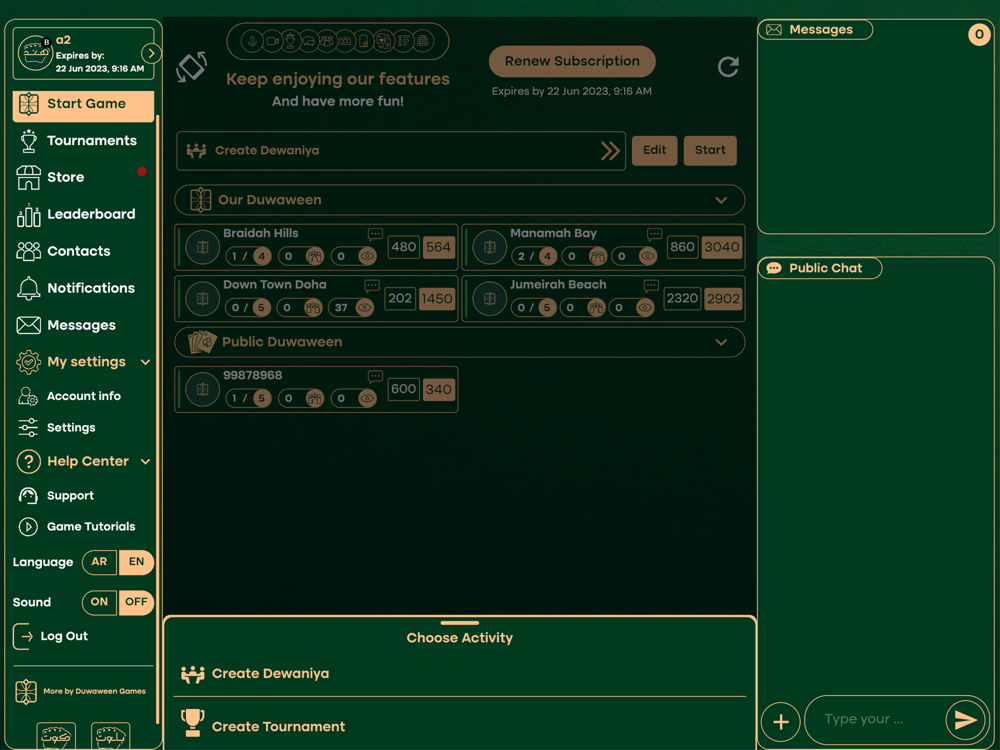Image resolution: width=1000 pixels, height=750 pixels.
Task: Click the Edit button
Action: pyautogui.click(x=654, y=151)
